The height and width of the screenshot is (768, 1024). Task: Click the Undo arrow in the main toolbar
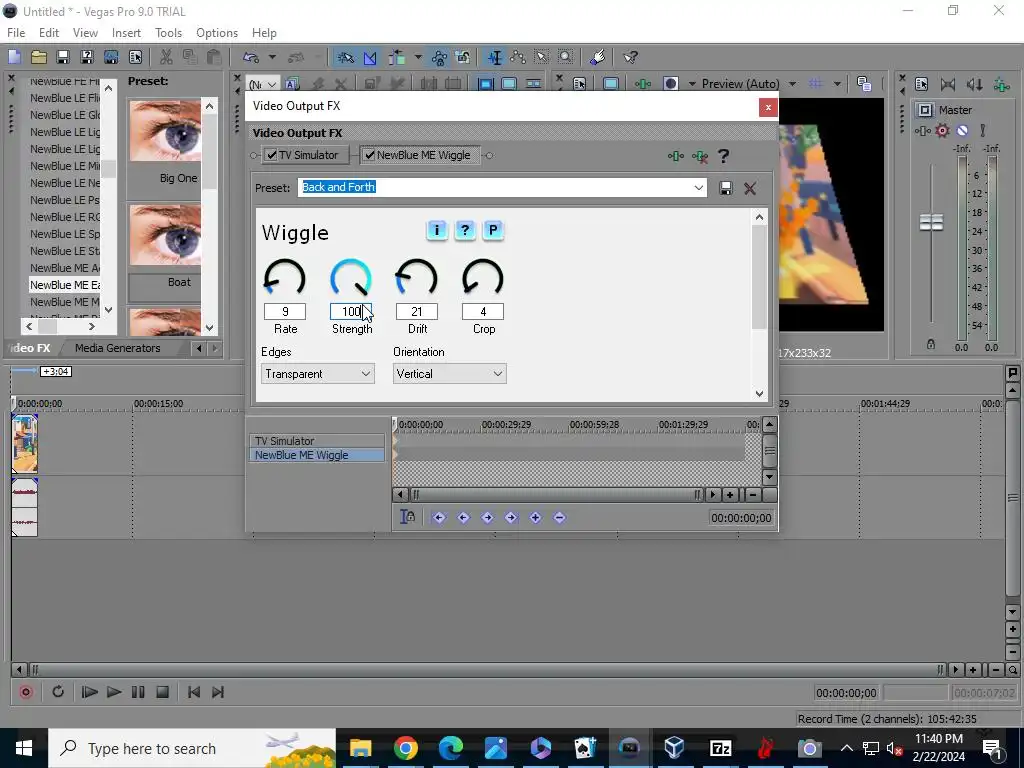click(251, 57)
